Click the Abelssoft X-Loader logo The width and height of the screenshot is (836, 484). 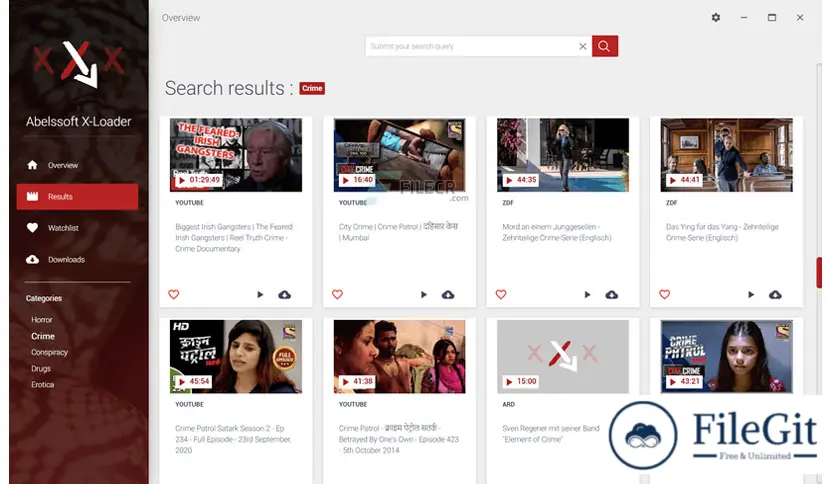coord(78,64)
